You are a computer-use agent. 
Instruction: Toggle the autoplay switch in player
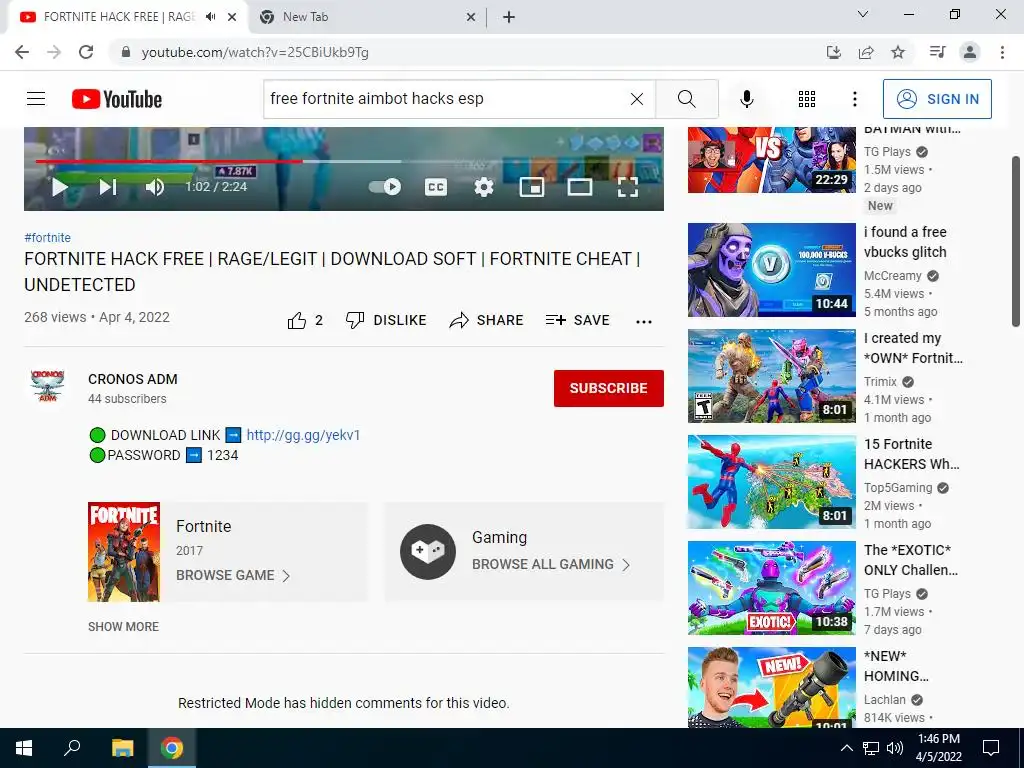click(385, 187)
